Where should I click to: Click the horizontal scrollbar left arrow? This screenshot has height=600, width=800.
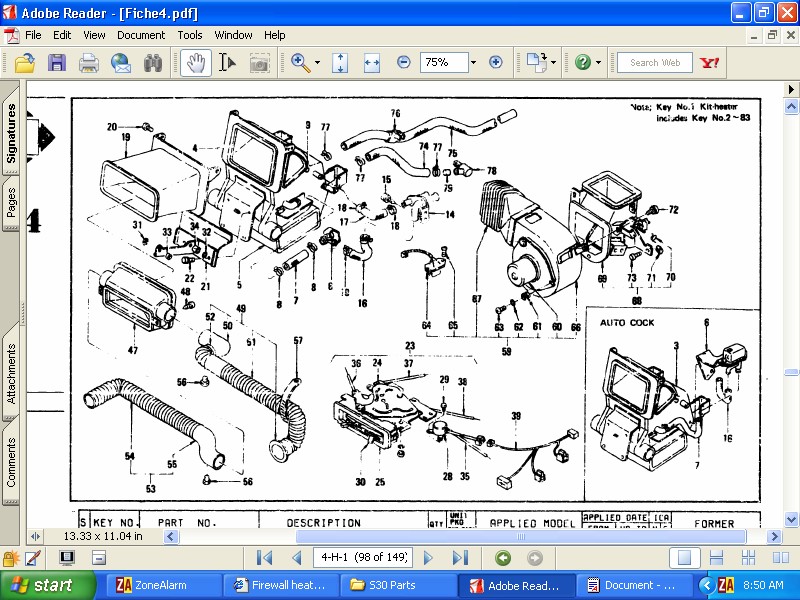pyautogui.click(x=171, y=536)
